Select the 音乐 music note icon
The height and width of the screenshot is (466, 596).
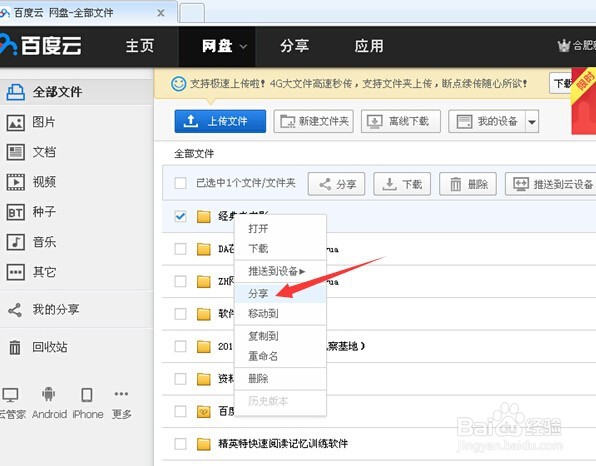[x=16, y=242]
